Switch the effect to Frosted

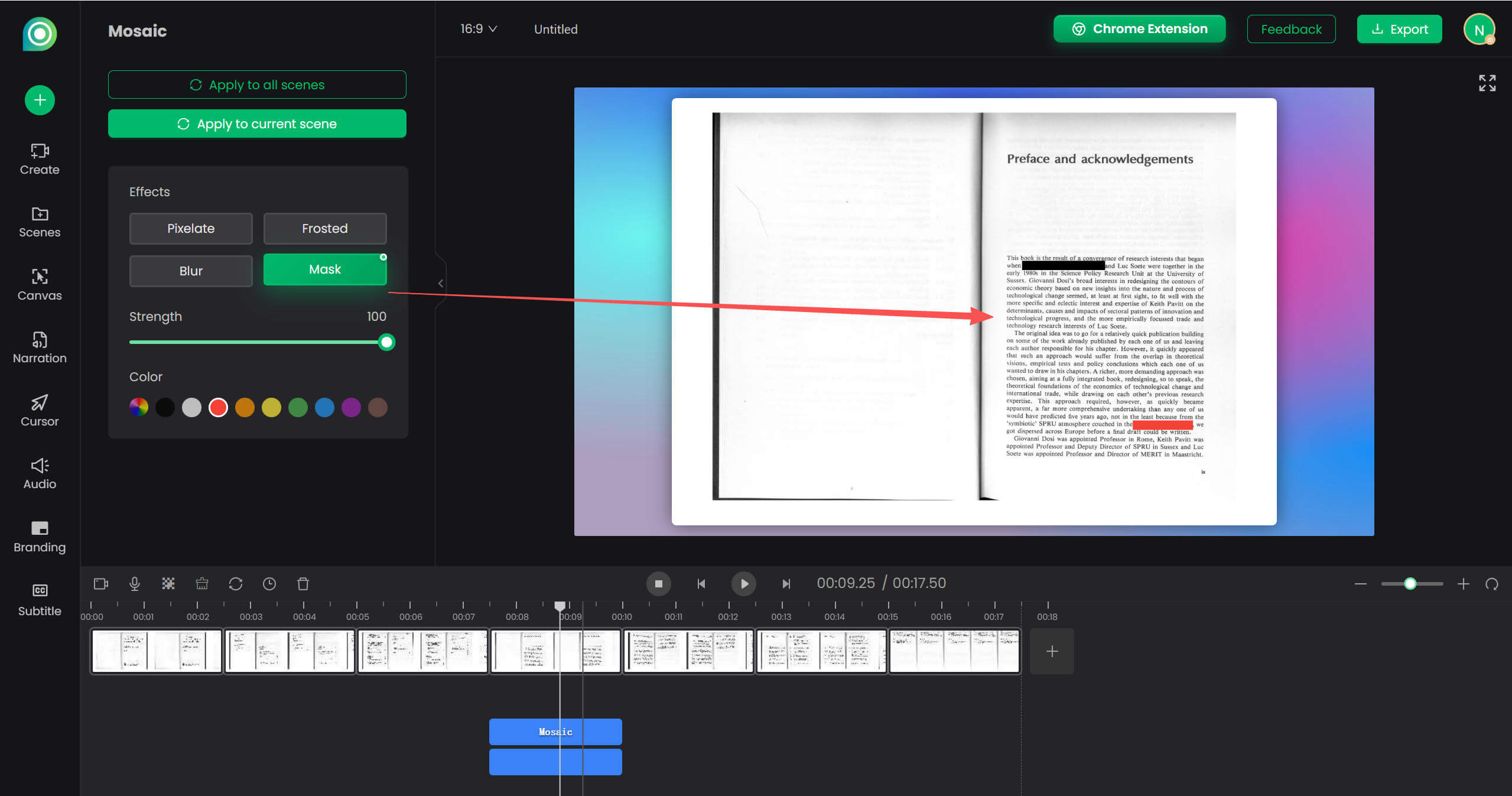pyautogui.click(x=324, y=228)
